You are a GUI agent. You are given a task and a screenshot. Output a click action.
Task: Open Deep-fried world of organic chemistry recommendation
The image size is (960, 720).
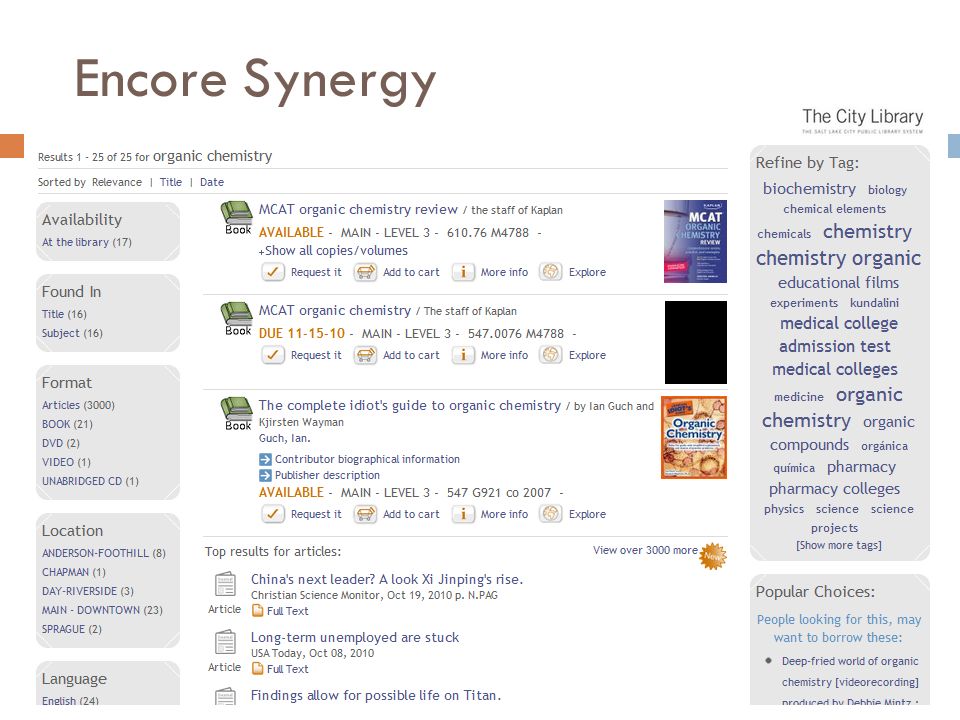[850, 672]
